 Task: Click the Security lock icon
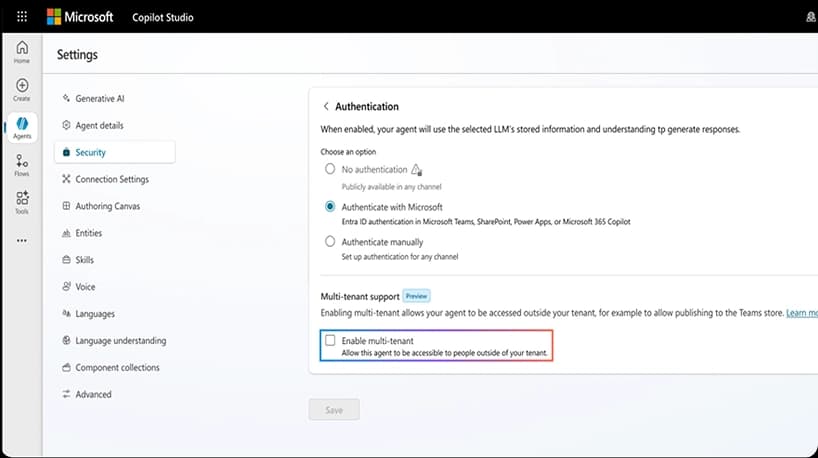pos(66,152)
